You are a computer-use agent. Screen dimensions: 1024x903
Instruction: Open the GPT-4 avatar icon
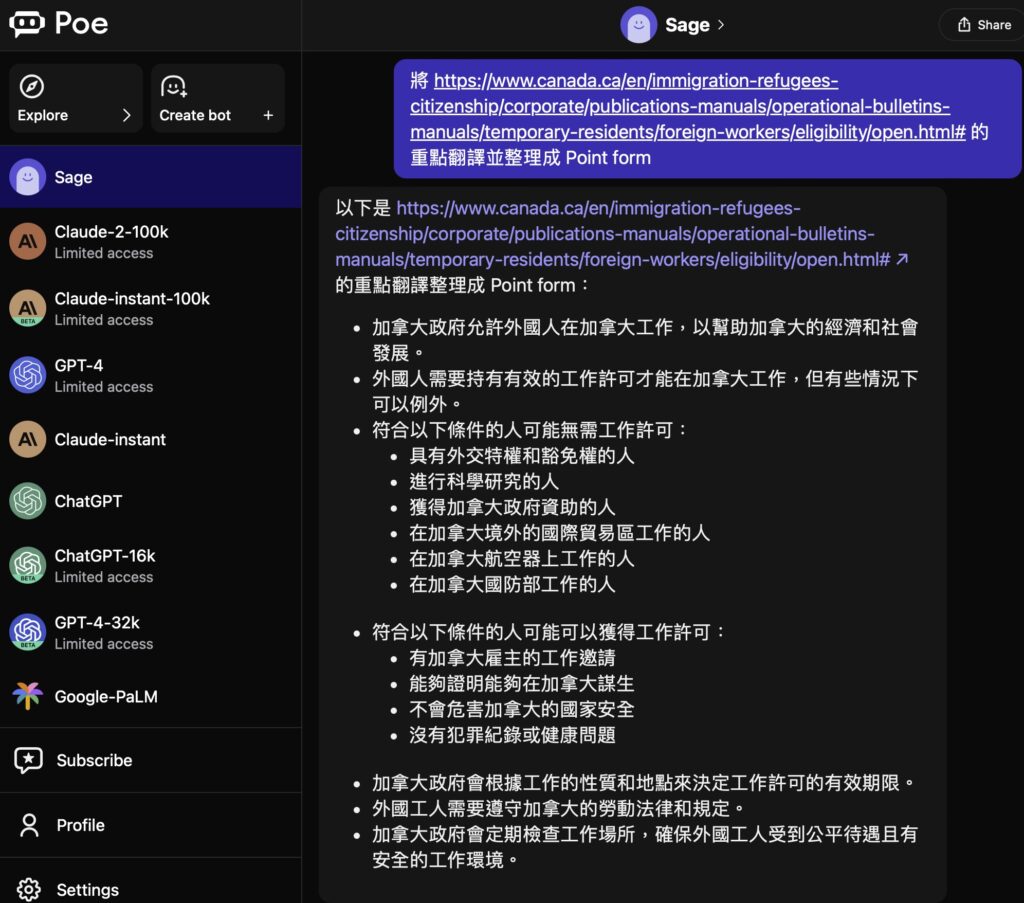[27, 375]
